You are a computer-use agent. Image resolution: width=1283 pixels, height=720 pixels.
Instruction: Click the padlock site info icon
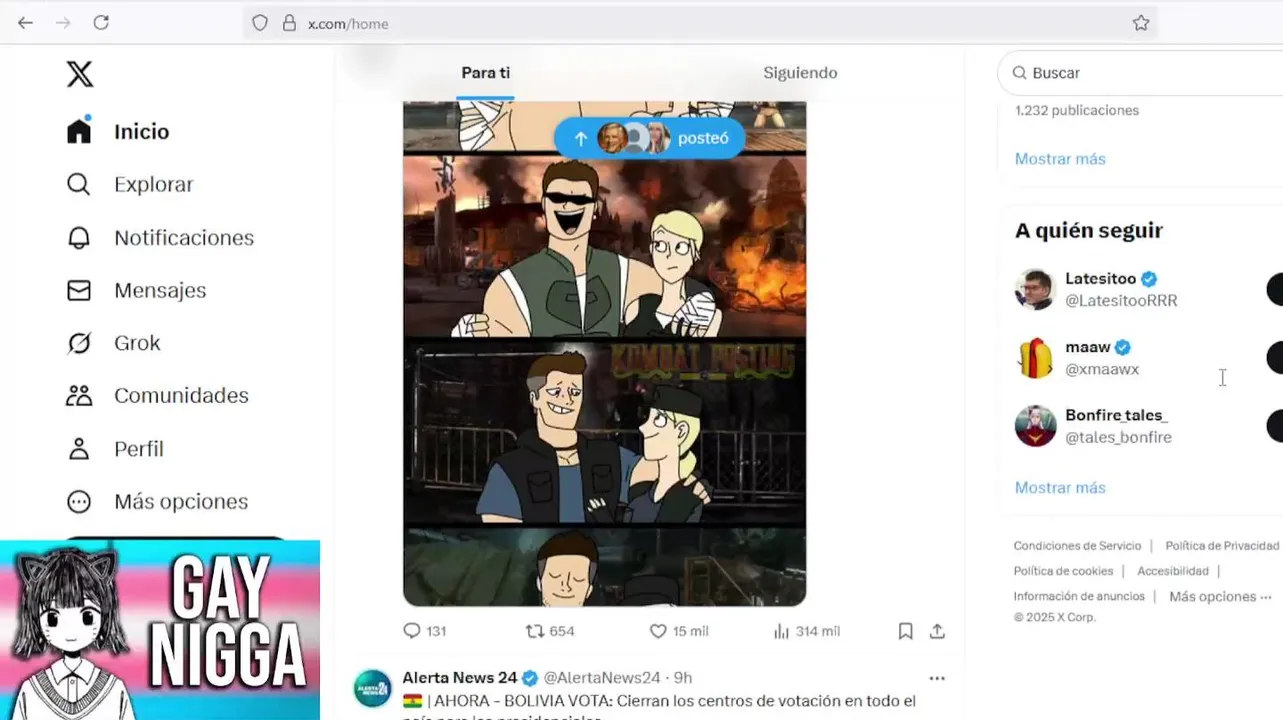click(289, 23)
